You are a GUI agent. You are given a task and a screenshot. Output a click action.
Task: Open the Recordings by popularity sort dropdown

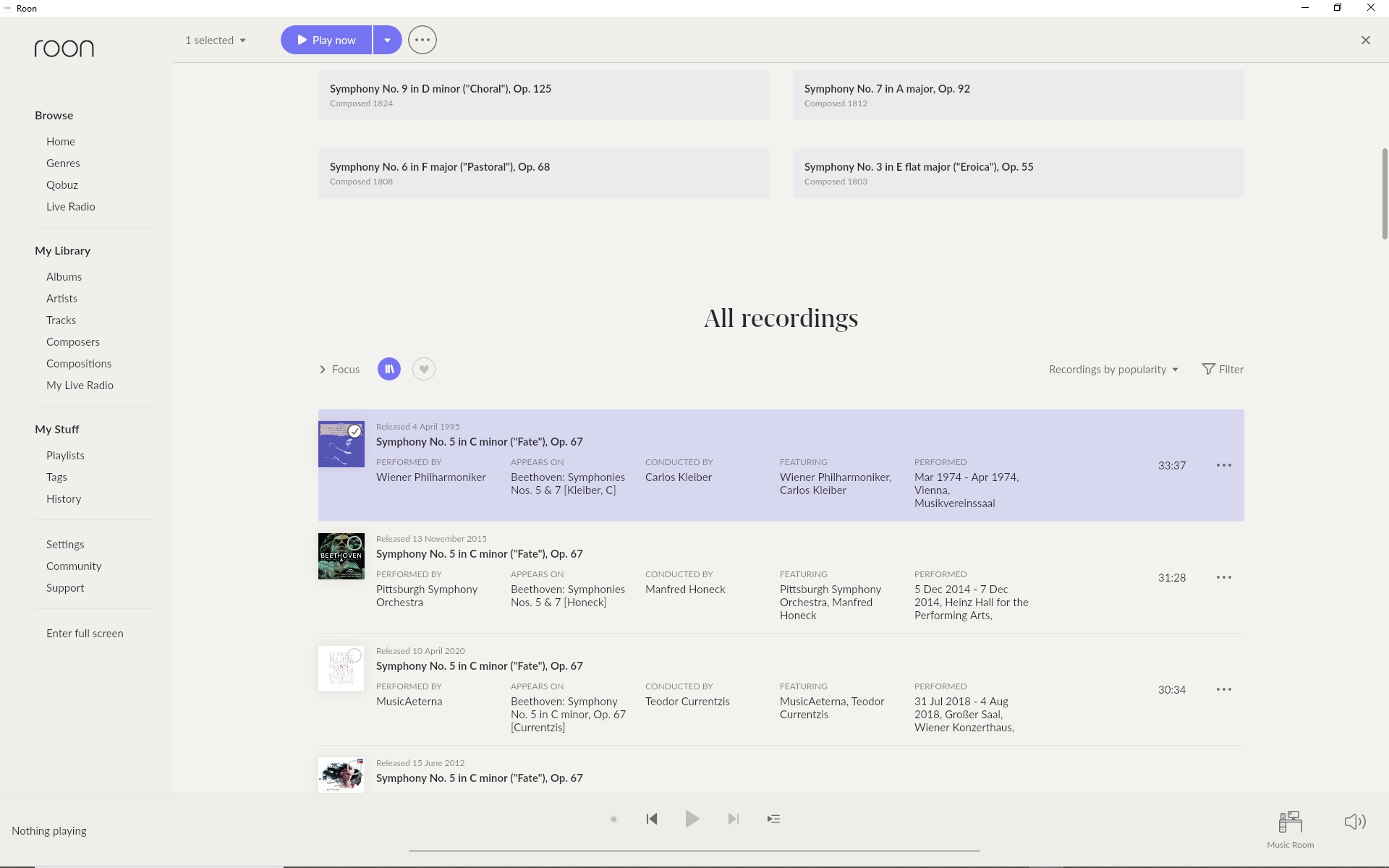(1113, 369)
